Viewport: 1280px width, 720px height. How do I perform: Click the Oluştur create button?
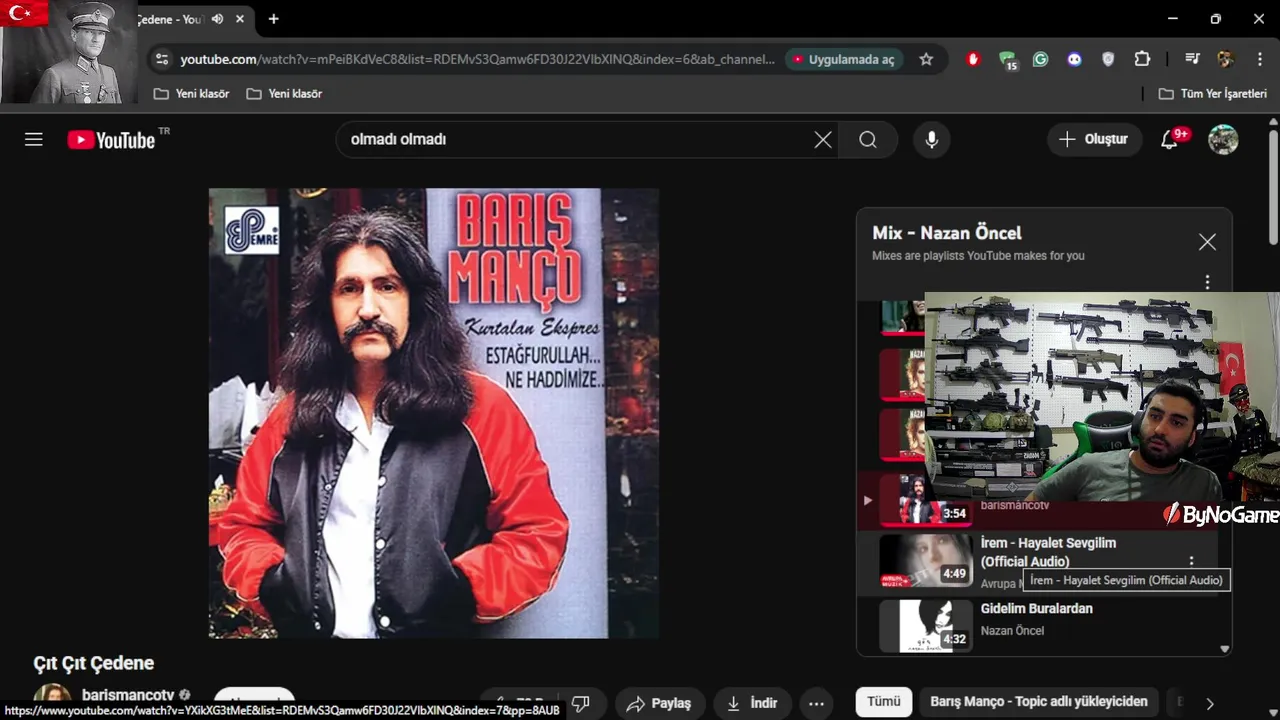(x=1094, y=140)
